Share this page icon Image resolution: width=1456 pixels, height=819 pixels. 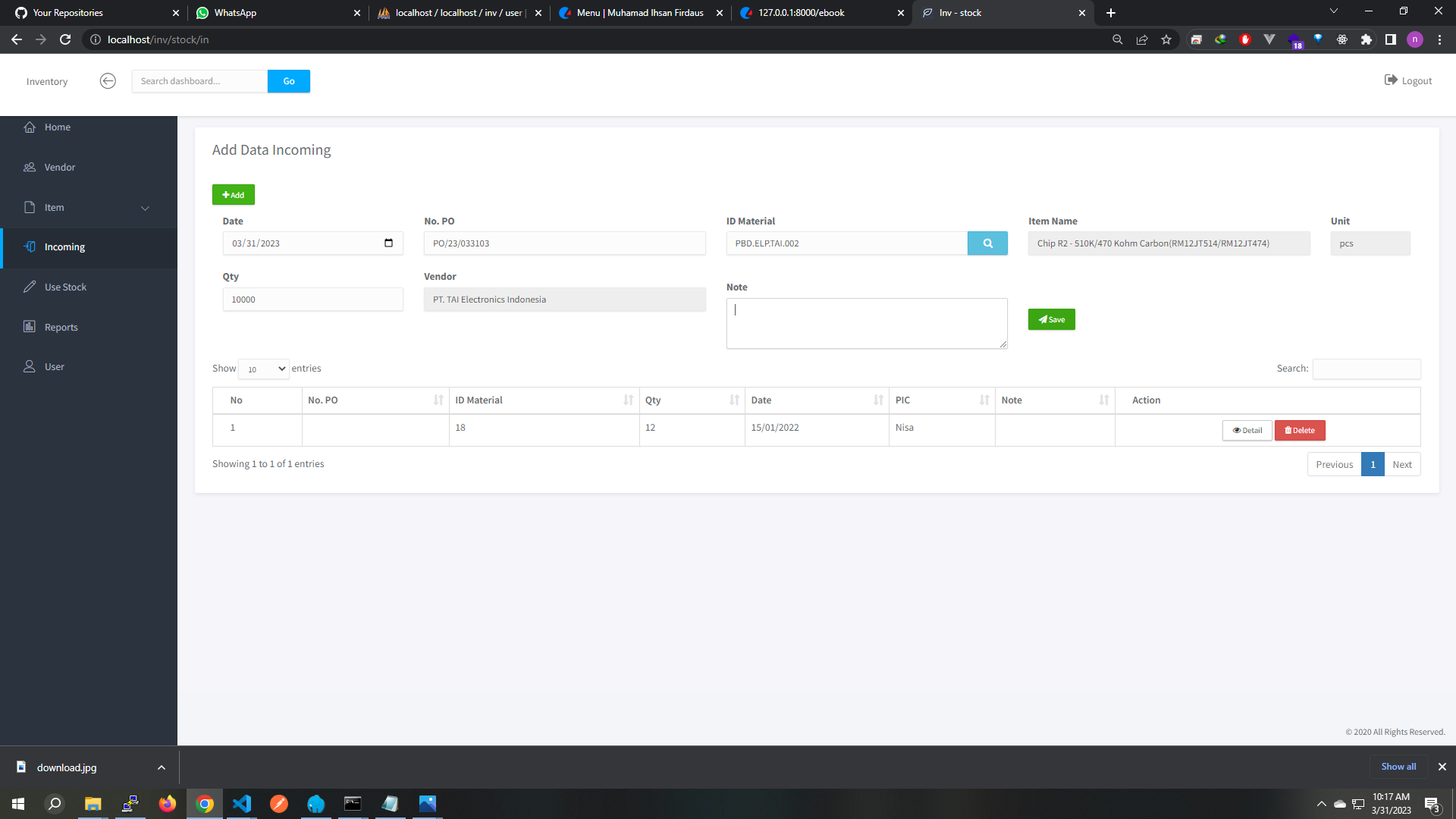1142,39
